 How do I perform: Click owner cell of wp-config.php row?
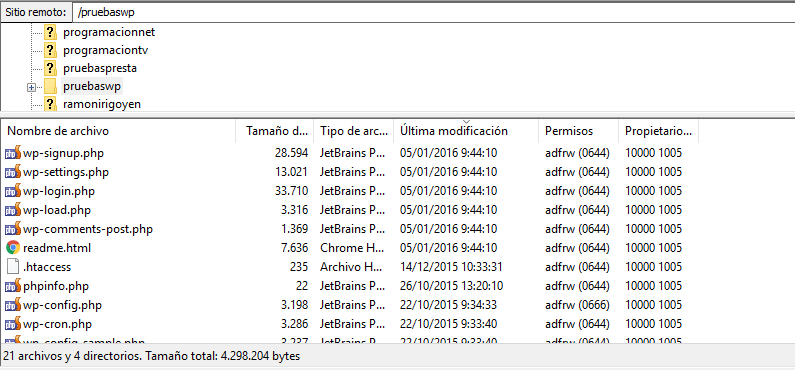[x=653, y=305]
